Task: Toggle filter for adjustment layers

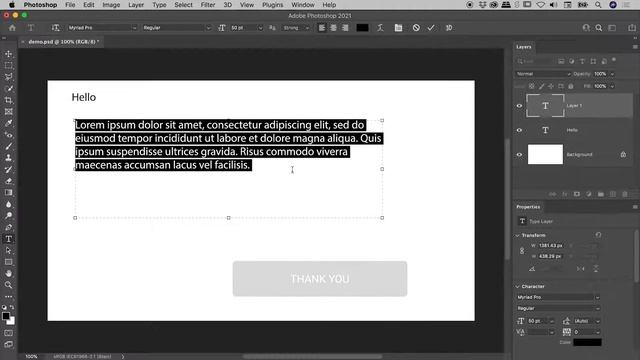Action: (x=572, y=61)
